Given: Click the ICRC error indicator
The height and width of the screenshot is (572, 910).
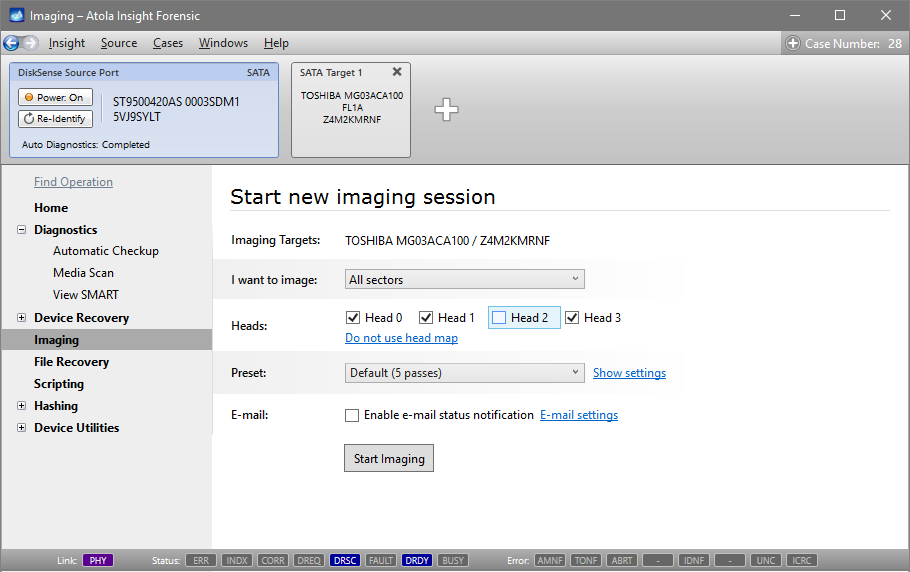Looking at the screenshot, I should tap(802, 560).
